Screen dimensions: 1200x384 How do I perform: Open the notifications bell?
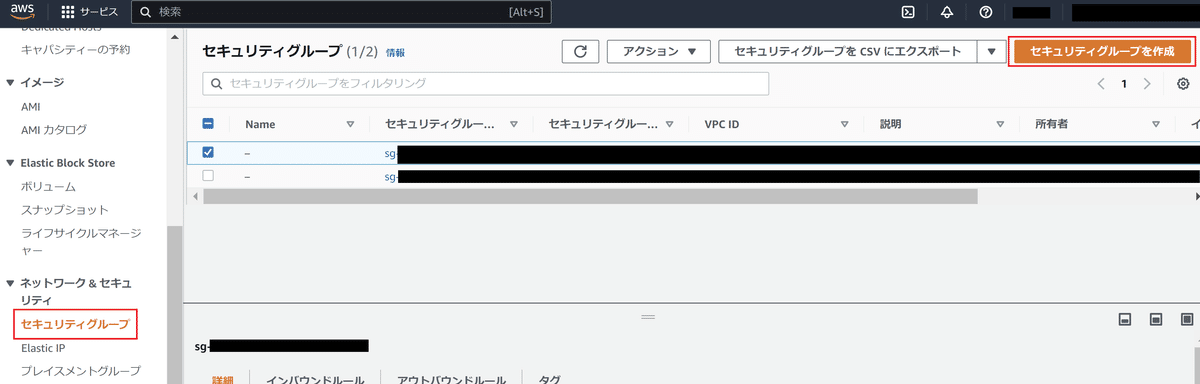point(947,12)
